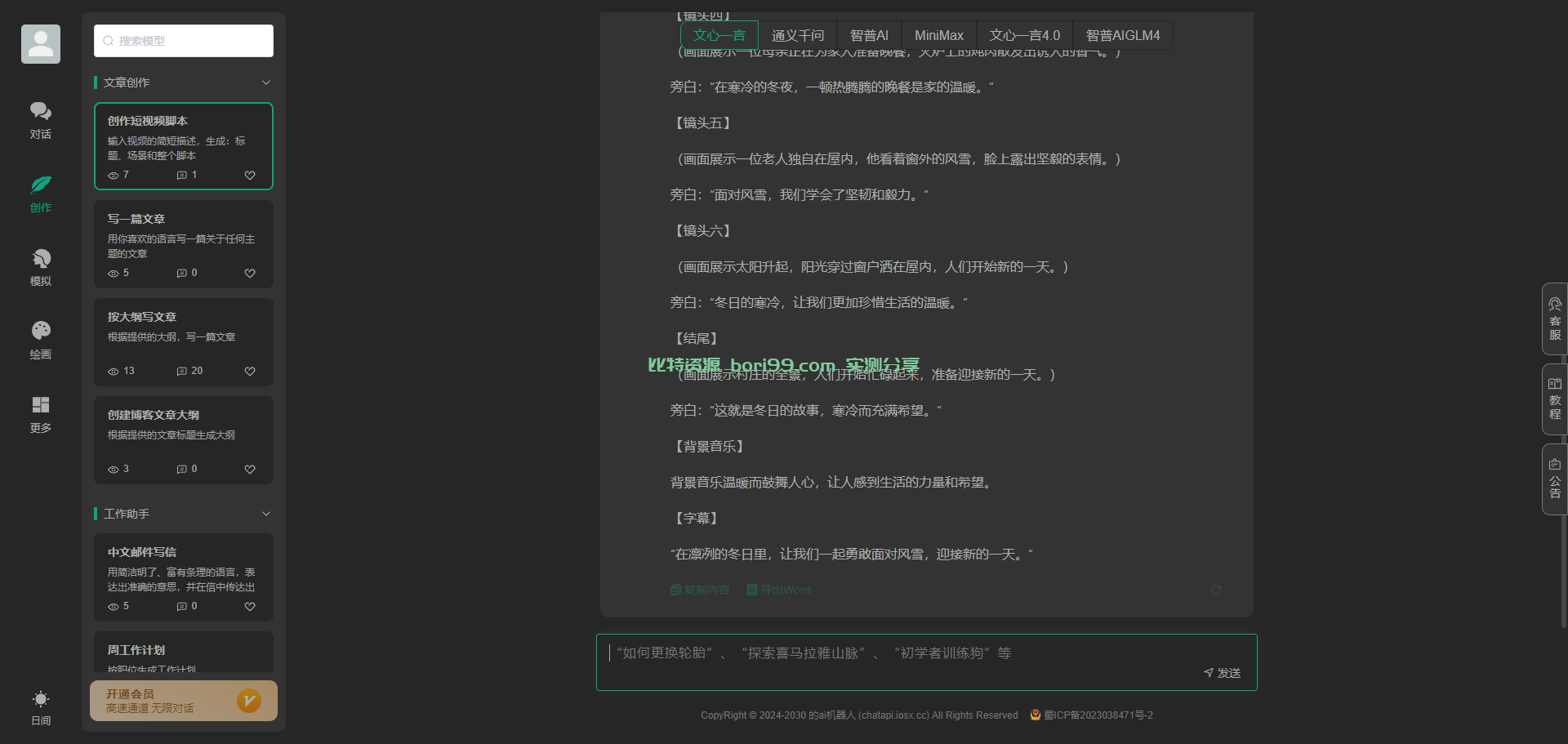
Task: Click comment icon on 创作短视频脚本
Action: point(182,176)
